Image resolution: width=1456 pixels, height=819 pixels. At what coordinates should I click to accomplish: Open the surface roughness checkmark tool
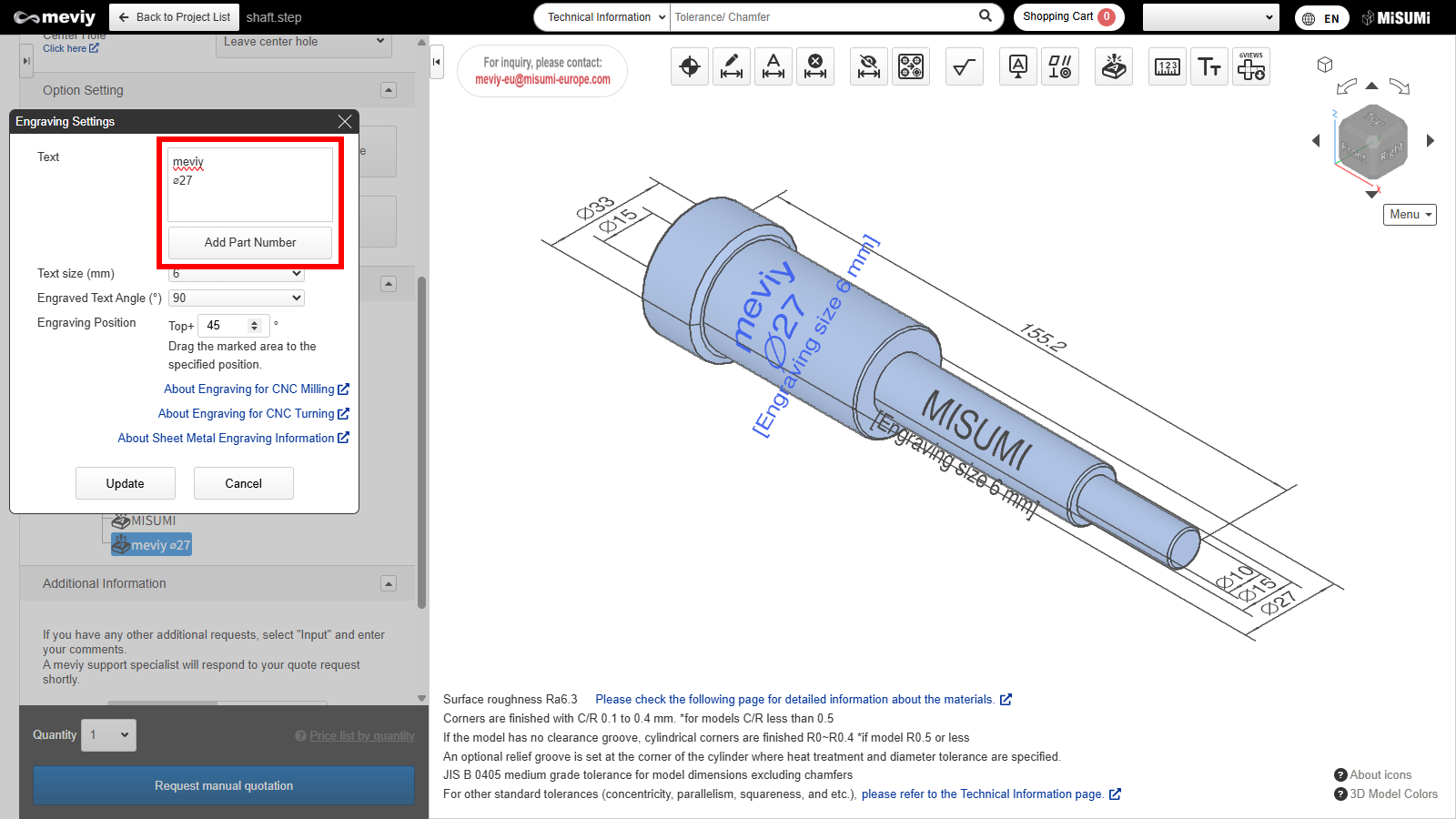tap(964, 66)
